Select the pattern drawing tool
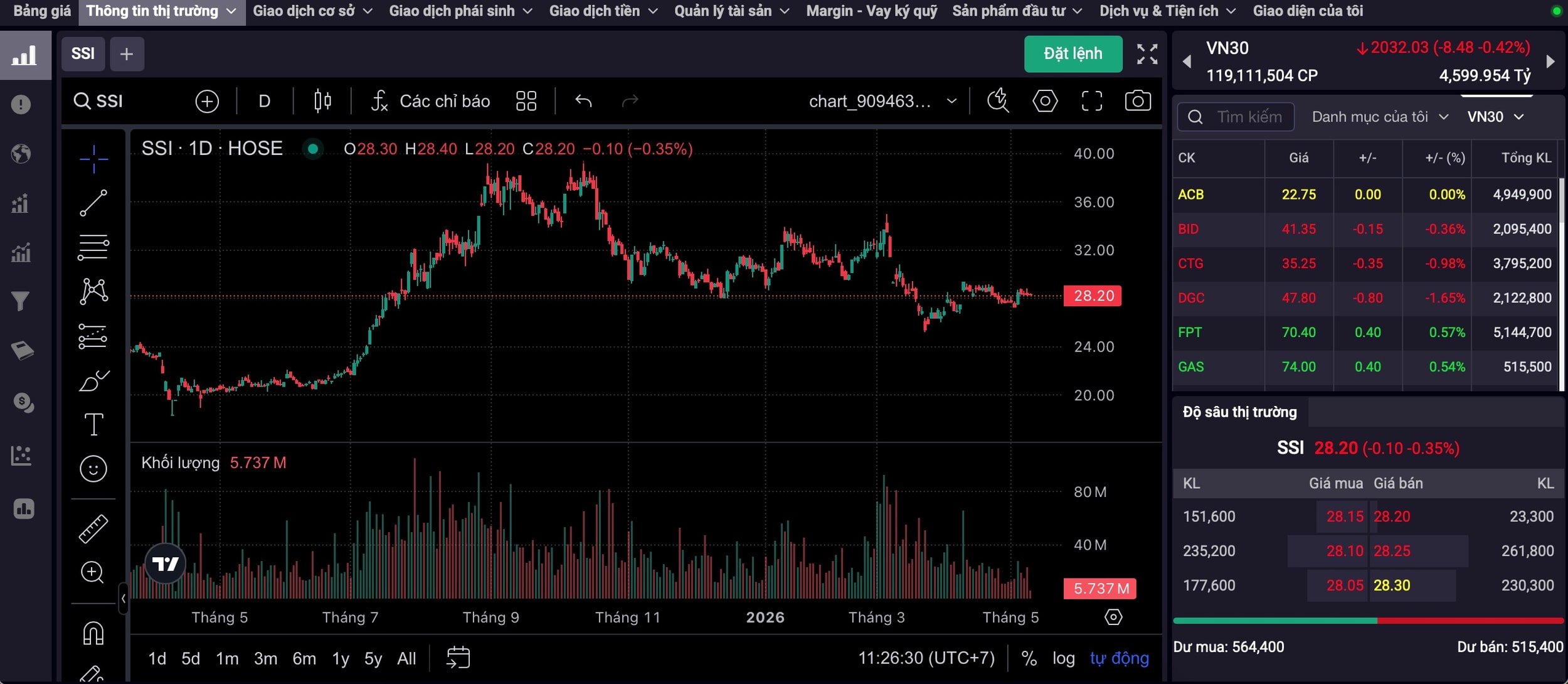Image resolution: width=1568 pixels, height=684 pixels. [x=93, y=291]
